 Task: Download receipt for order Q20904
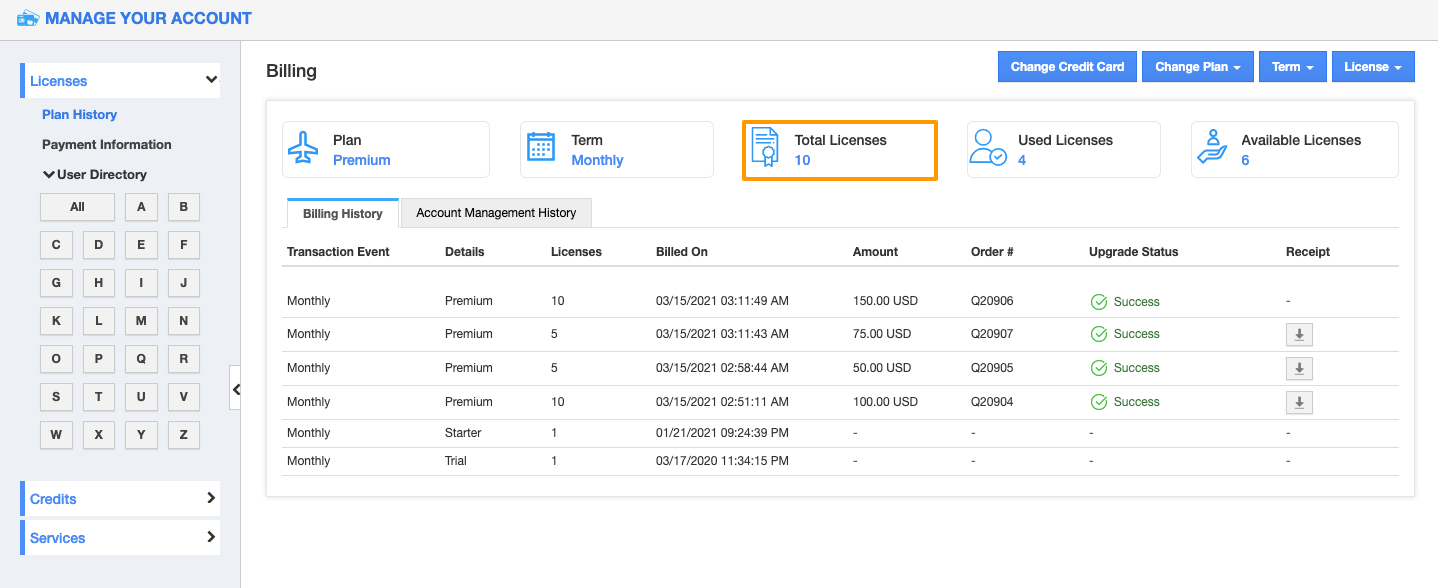[x=1299, y=403]
